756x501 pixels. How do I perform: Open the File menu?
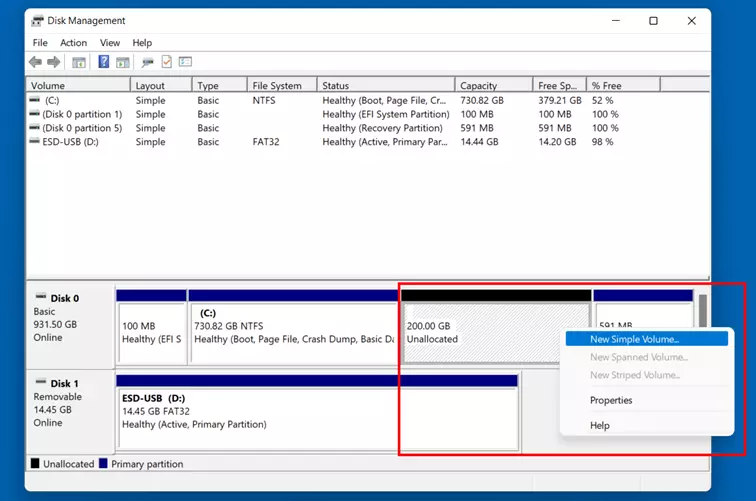pos(40,43)
